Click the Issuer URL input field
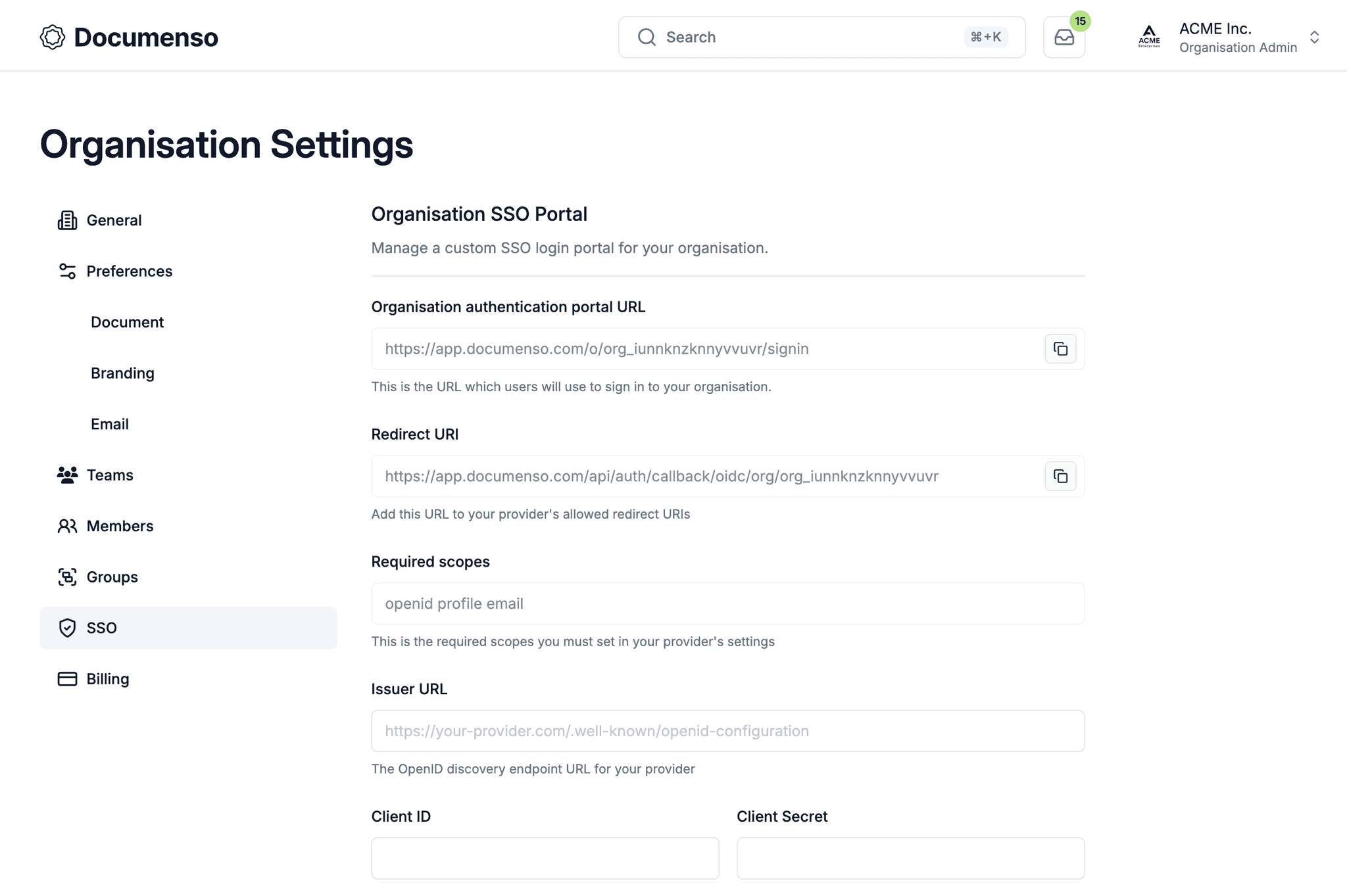This screenshot has width=1347, height=896. point(727,730)
